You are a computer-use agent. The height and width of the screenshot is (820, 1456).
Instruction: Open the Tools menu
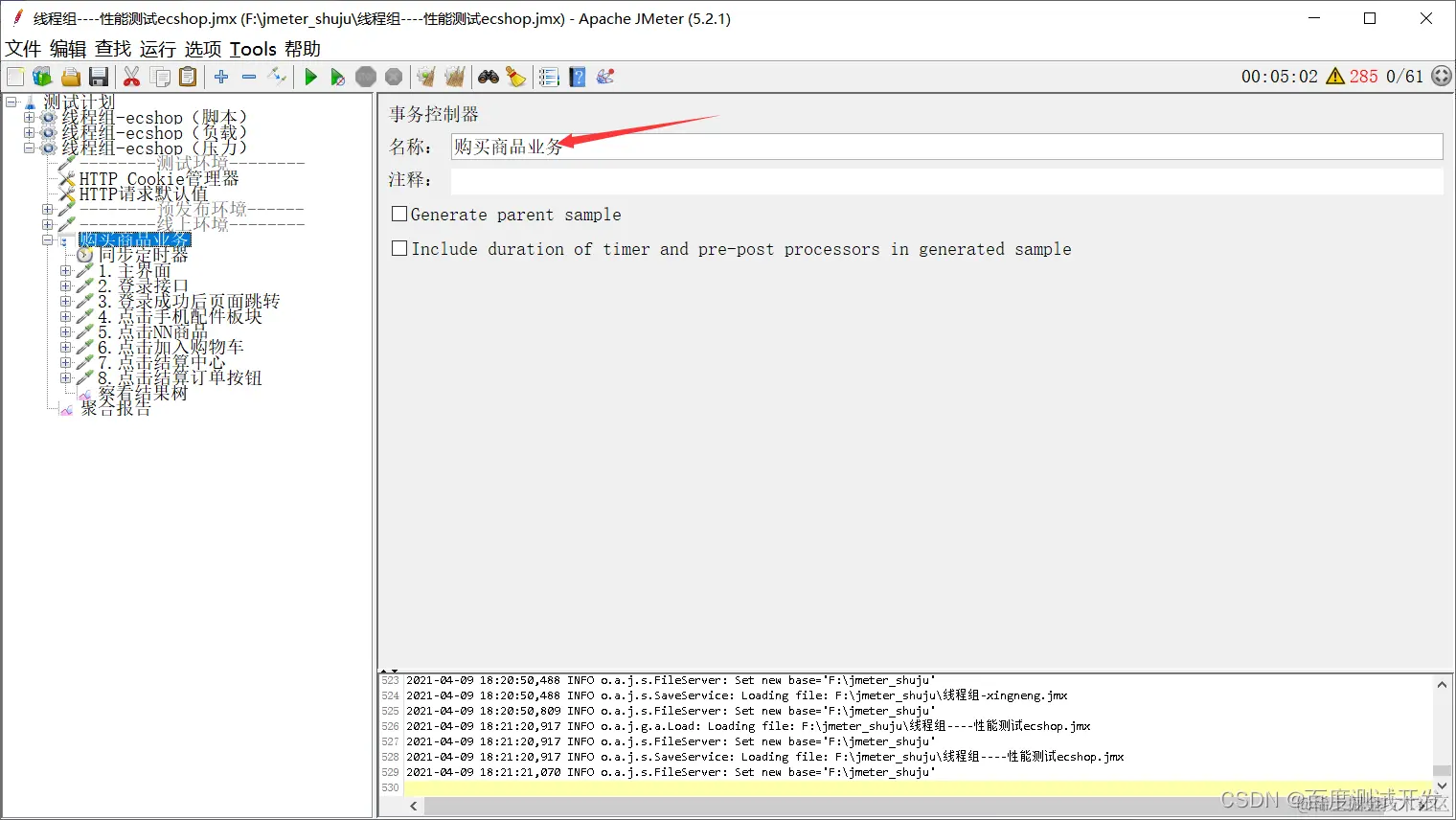click(253, 49)
